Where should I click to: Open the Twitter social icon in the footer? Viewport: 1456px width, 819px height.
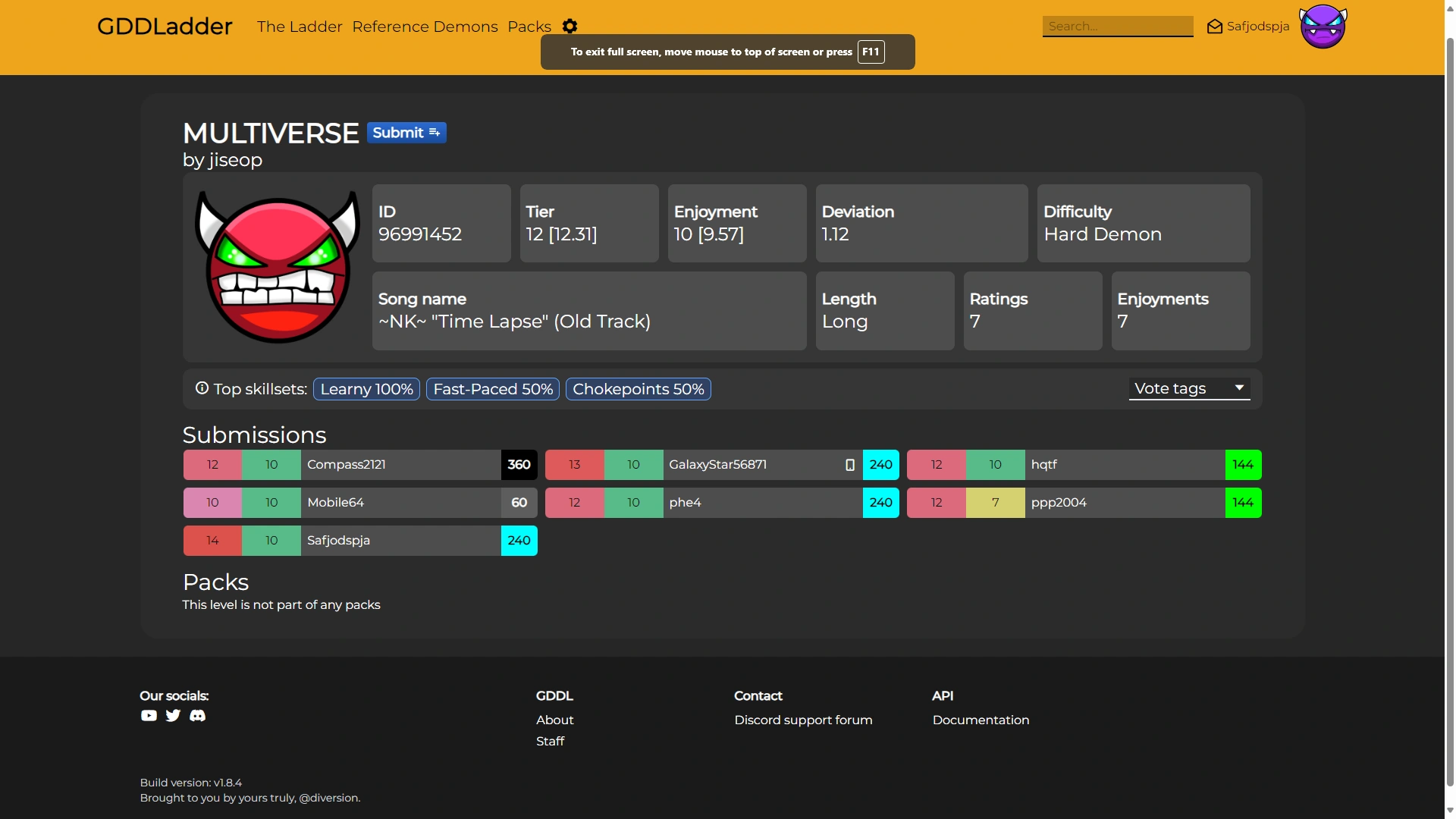tap(173, 715)
